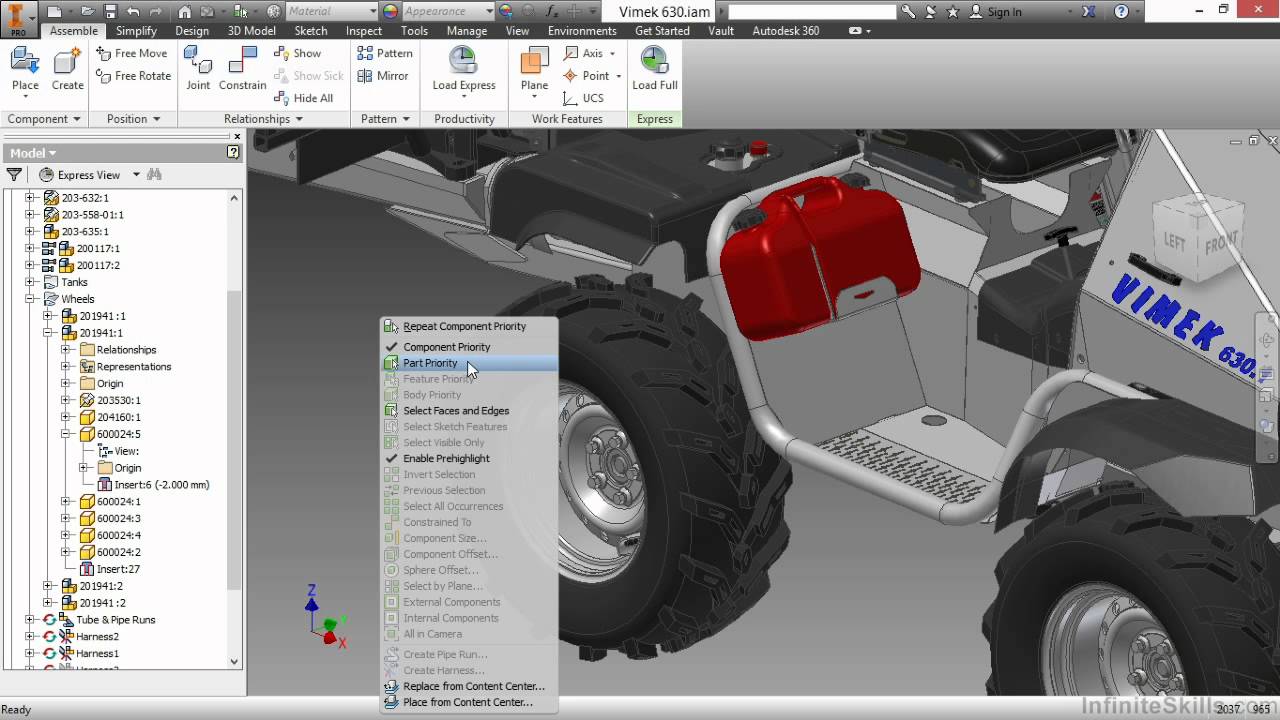1280x720 pixels.
Task: Select the Tanks folder in browser
Action: pos(74,282)
